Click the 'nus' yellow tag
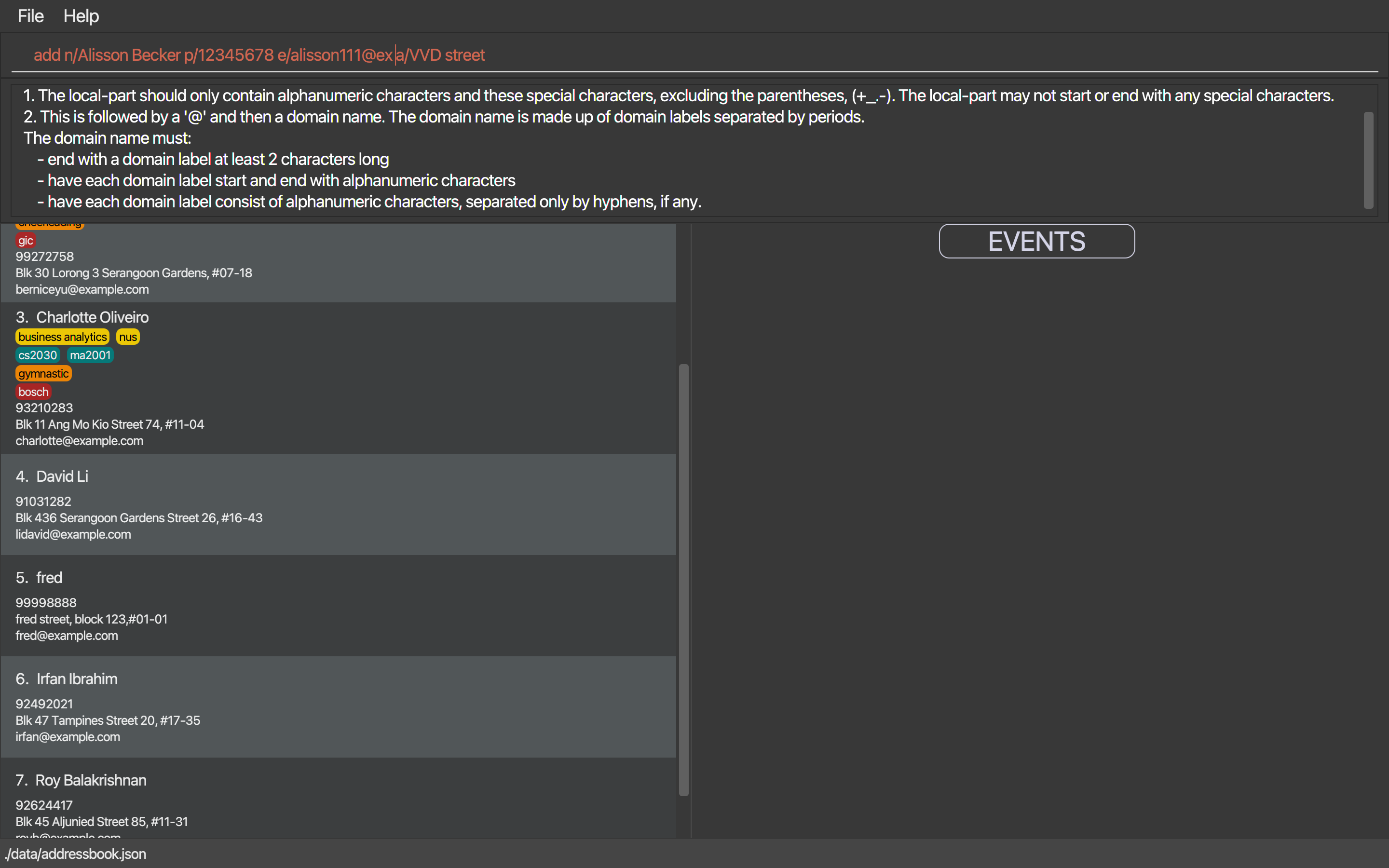This screenshot has height=868, width=1389. [128, 337]
